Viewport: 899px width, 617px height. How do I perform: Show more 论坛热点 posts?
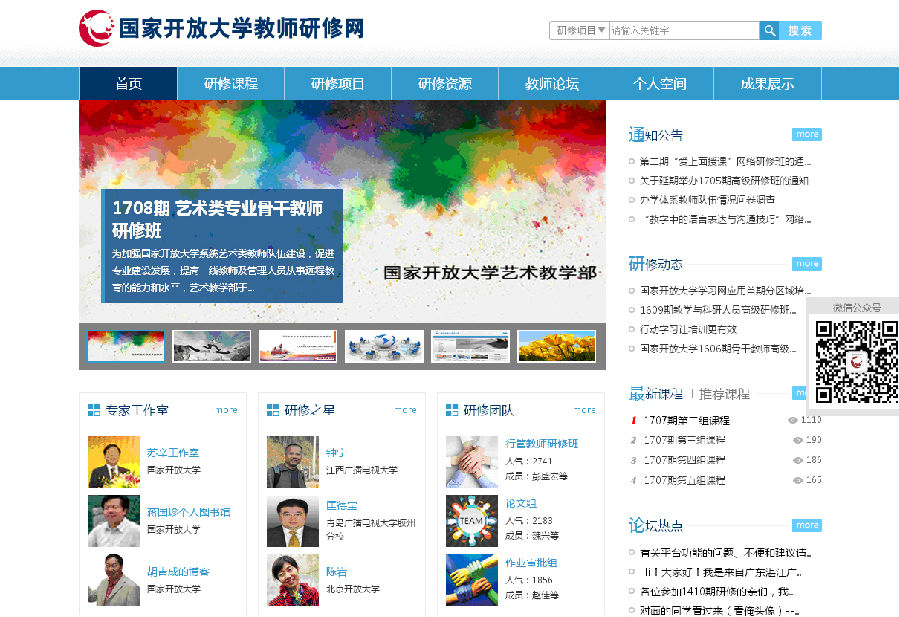(806, 525)
